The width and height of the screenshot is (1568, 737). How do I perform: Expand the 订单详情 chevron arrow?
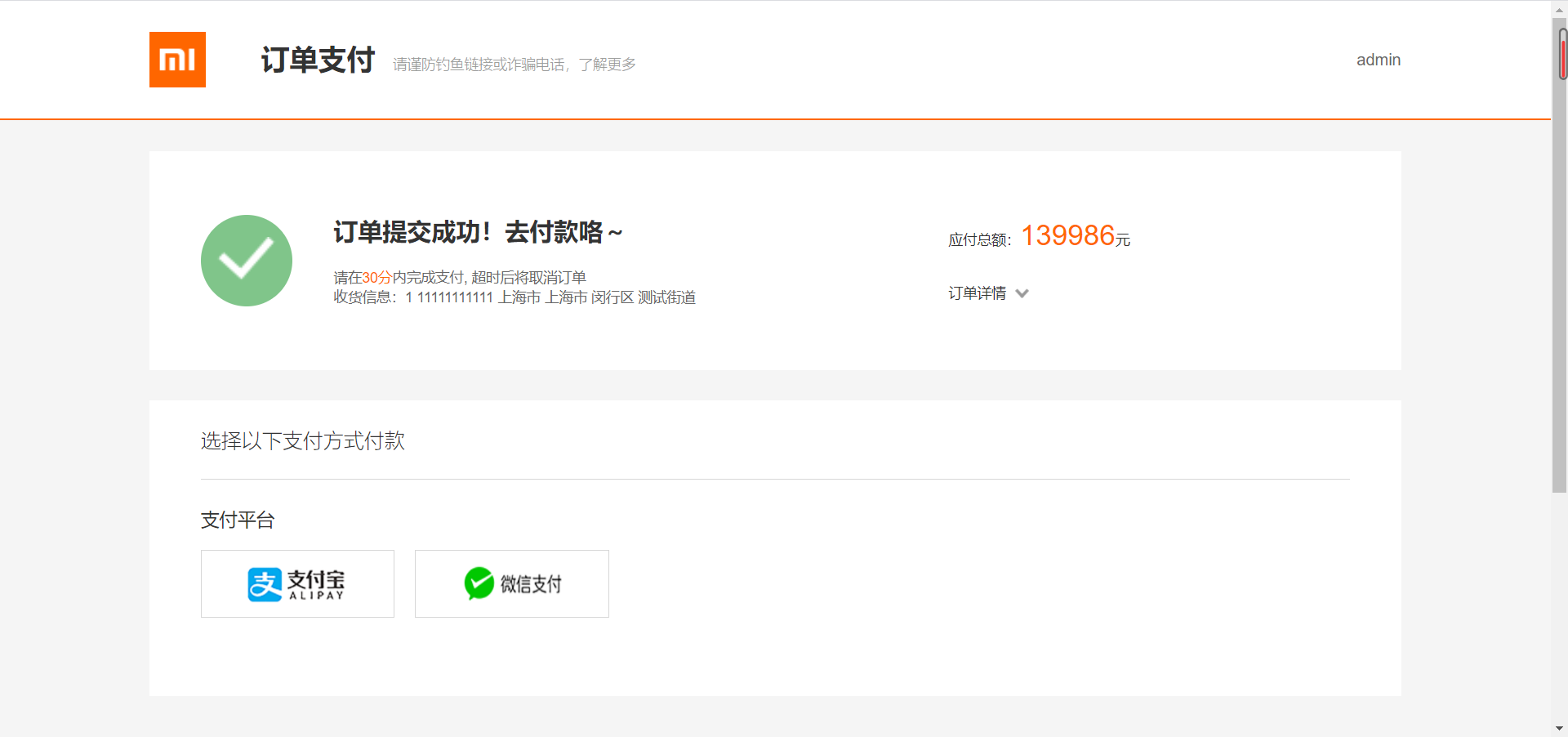pyautogui.click(x=1022, y=293)
